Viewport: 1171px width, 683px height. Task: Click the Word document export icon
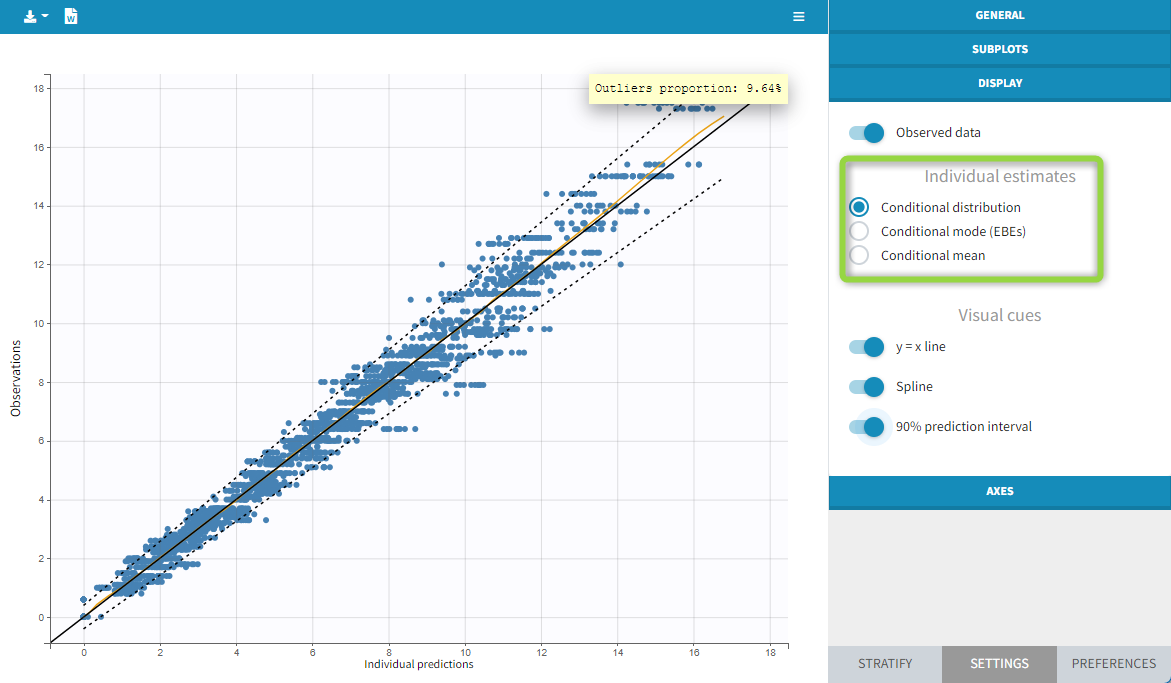71,17
